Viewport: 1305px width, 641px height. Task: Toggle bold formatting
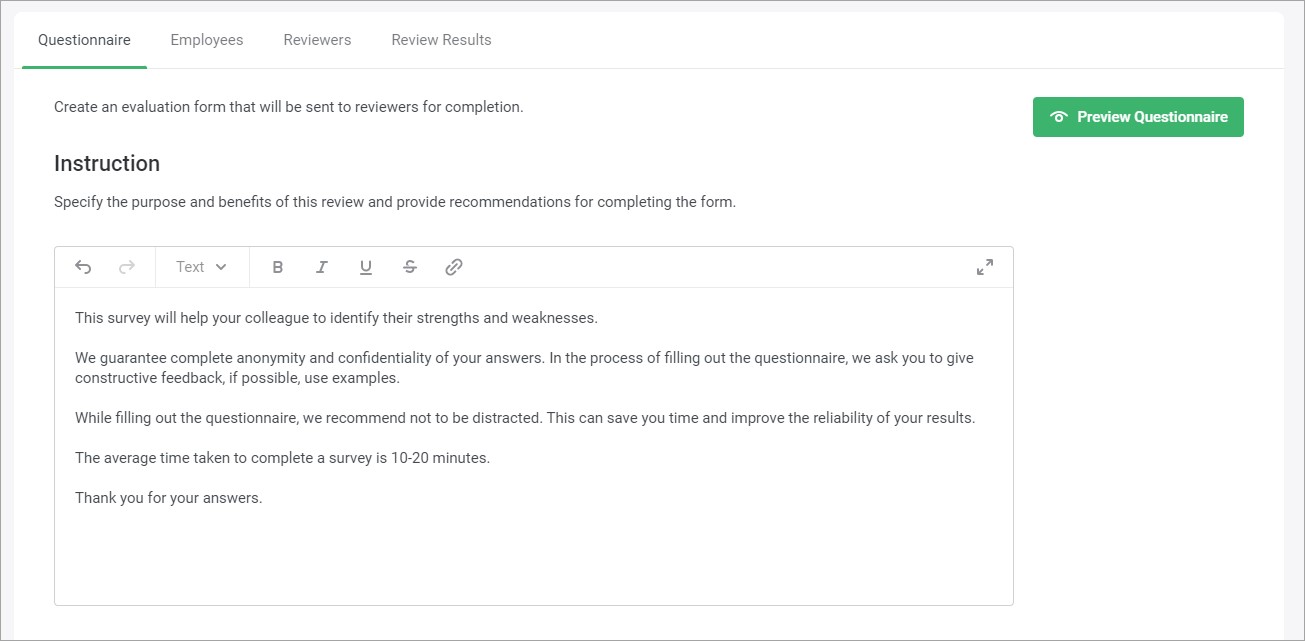(x=278, y=267)
